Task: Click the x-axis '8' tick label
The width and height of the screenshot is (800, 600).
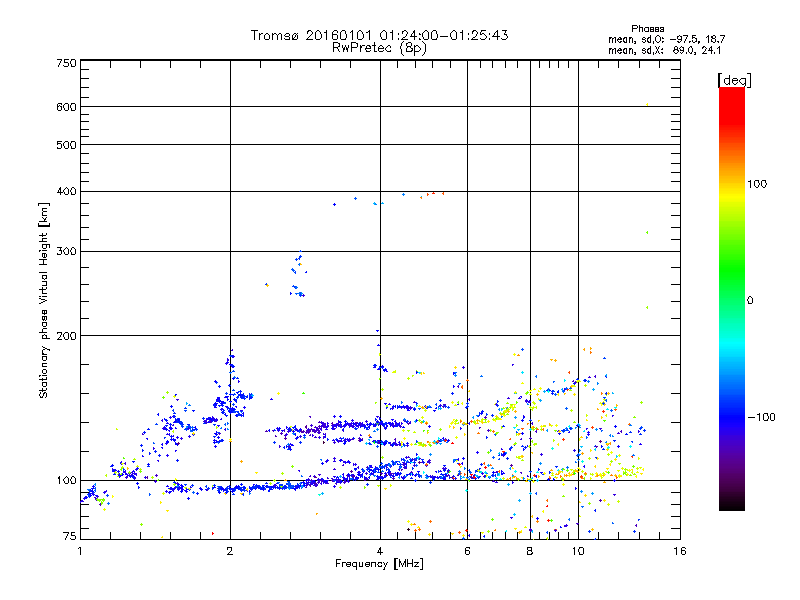Action: [530, 551]
